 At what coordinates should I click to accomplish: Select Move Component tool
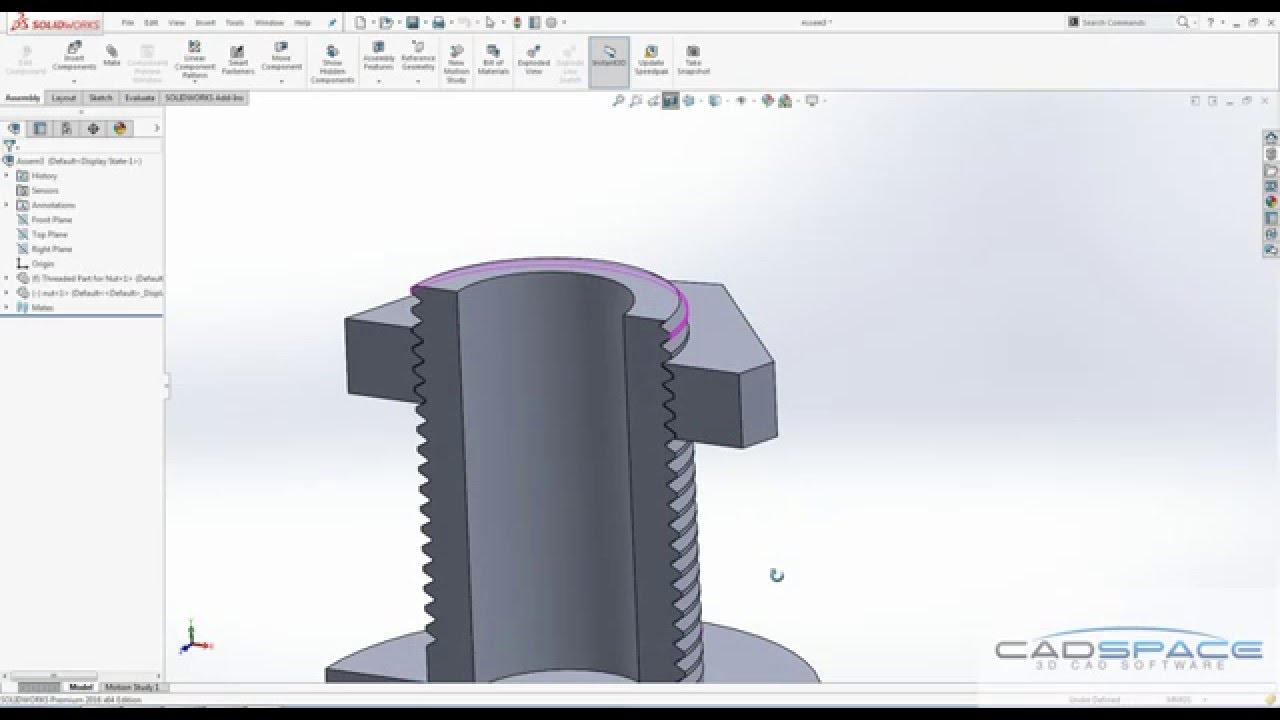pos(281,56)
